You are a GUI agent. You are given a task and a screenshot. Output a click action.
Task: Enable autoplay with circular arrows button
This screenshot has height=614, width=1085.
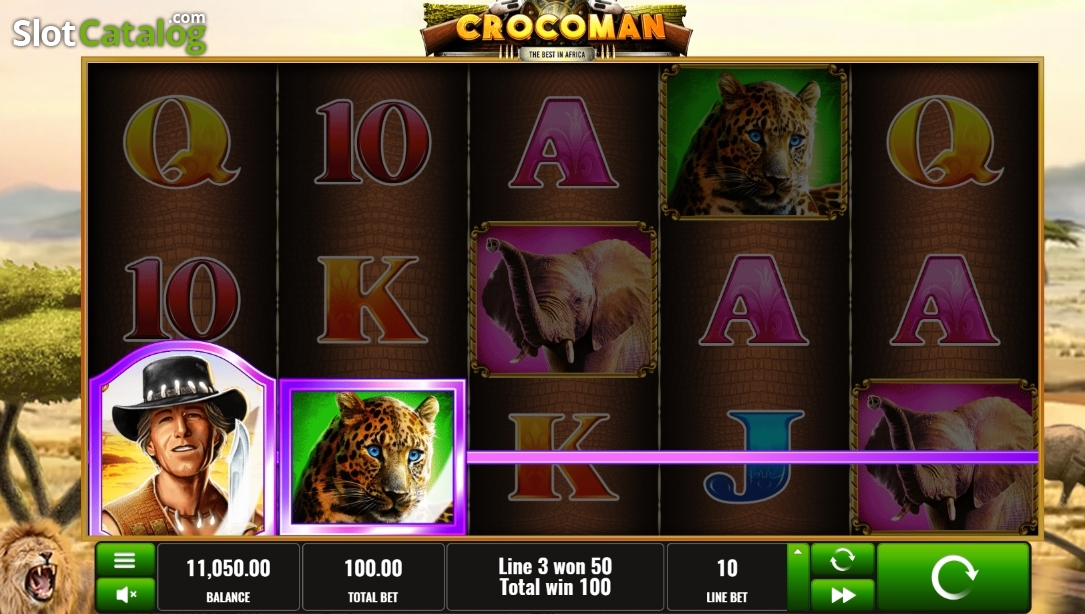[842, 559]
